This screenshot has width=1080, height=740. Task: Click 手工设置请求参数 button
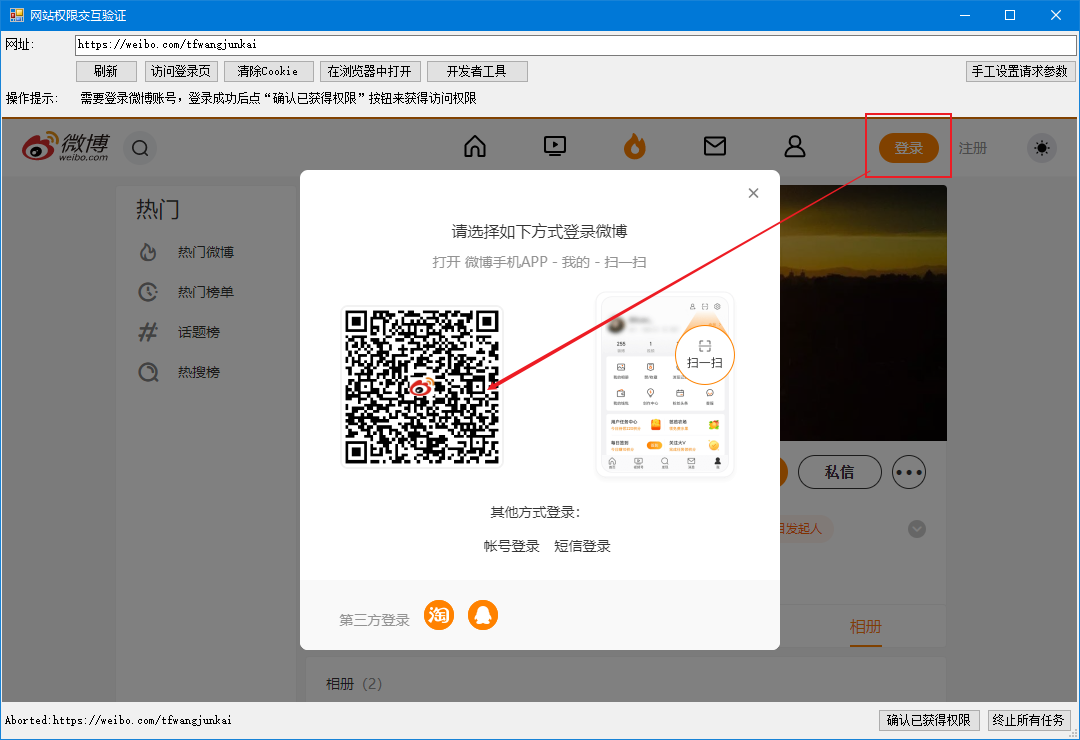click(1020, 71)
